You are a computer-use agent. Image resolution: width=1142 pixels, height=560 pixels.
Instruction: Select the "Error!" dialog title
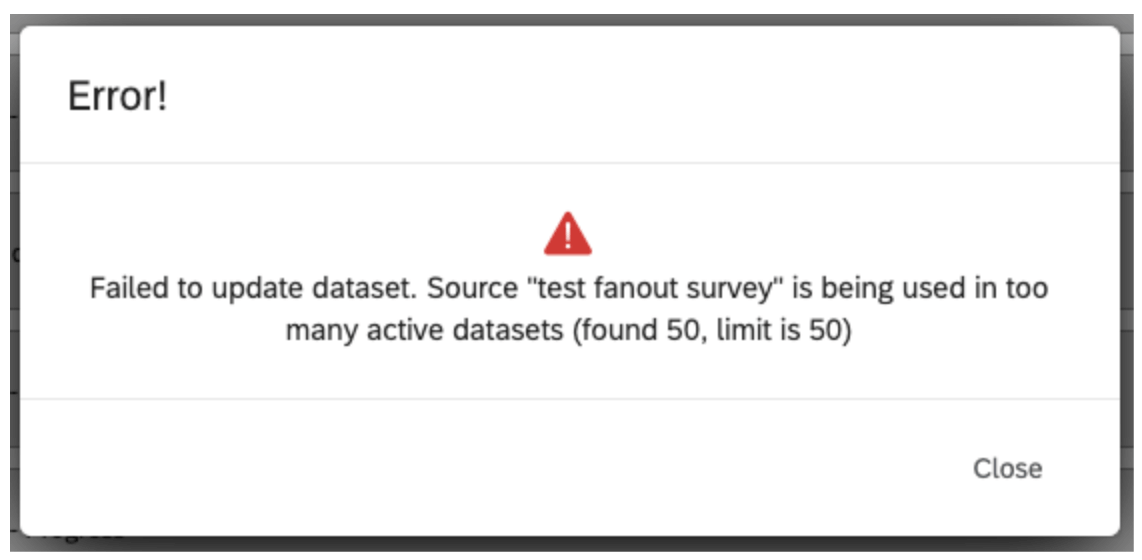(117, 96)
